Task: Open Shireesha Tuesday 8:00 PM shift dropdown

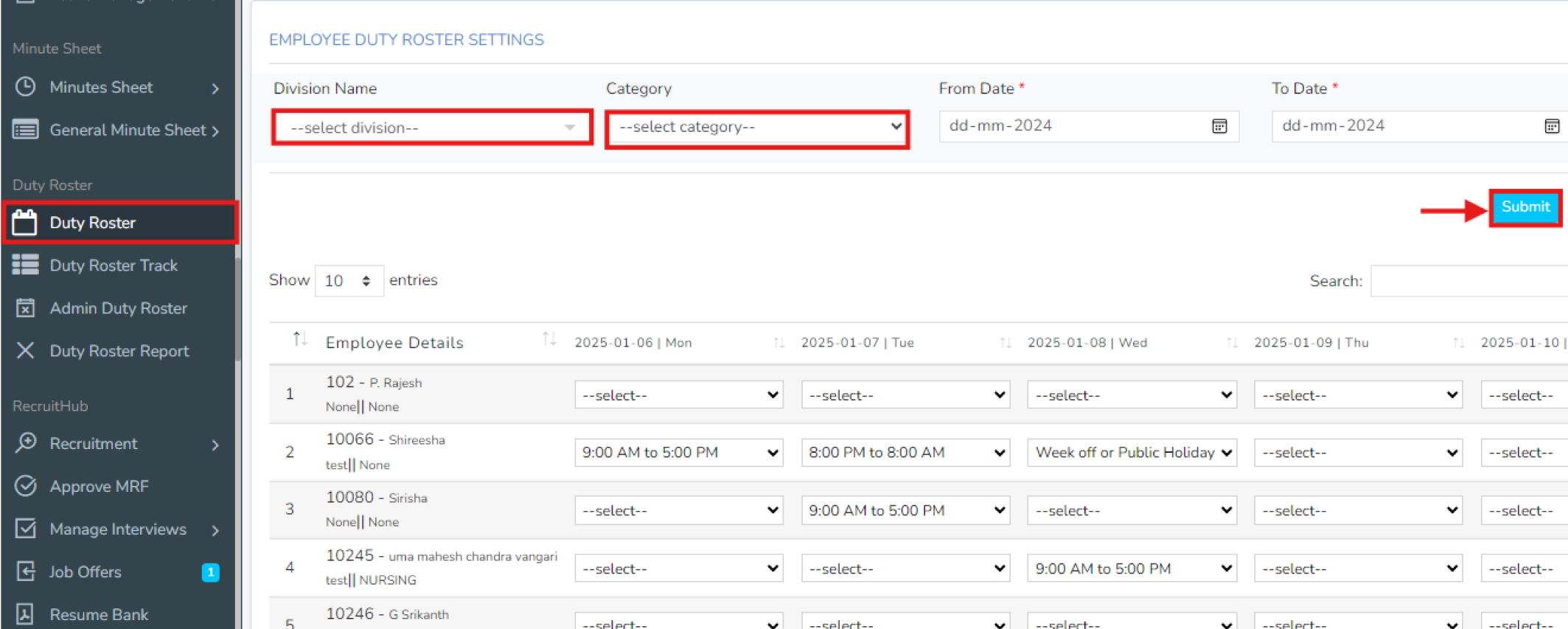Action: pos(905,452)
